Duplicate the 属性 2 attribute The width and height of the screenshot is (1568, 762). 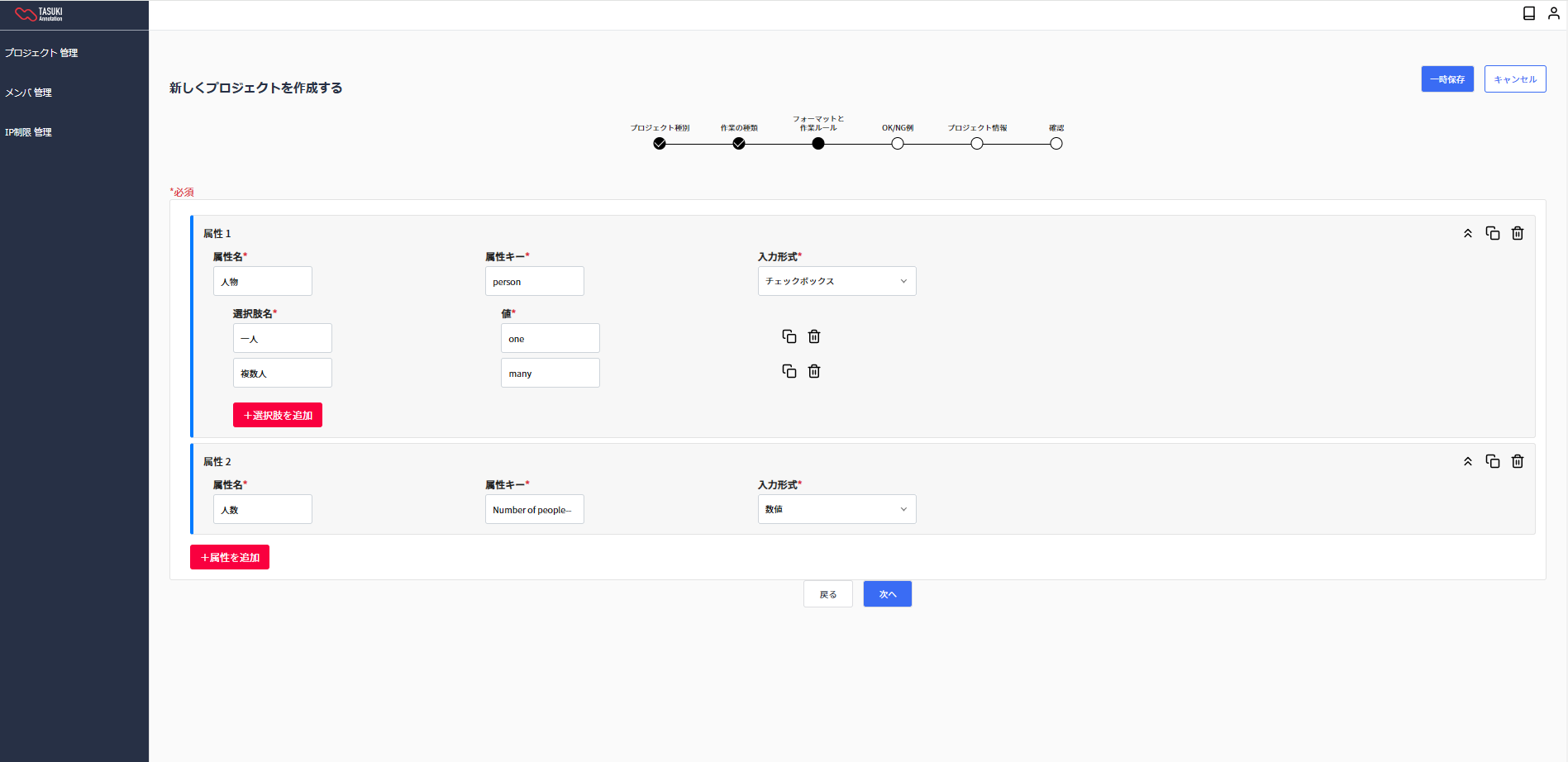[x=1493, y=461]
